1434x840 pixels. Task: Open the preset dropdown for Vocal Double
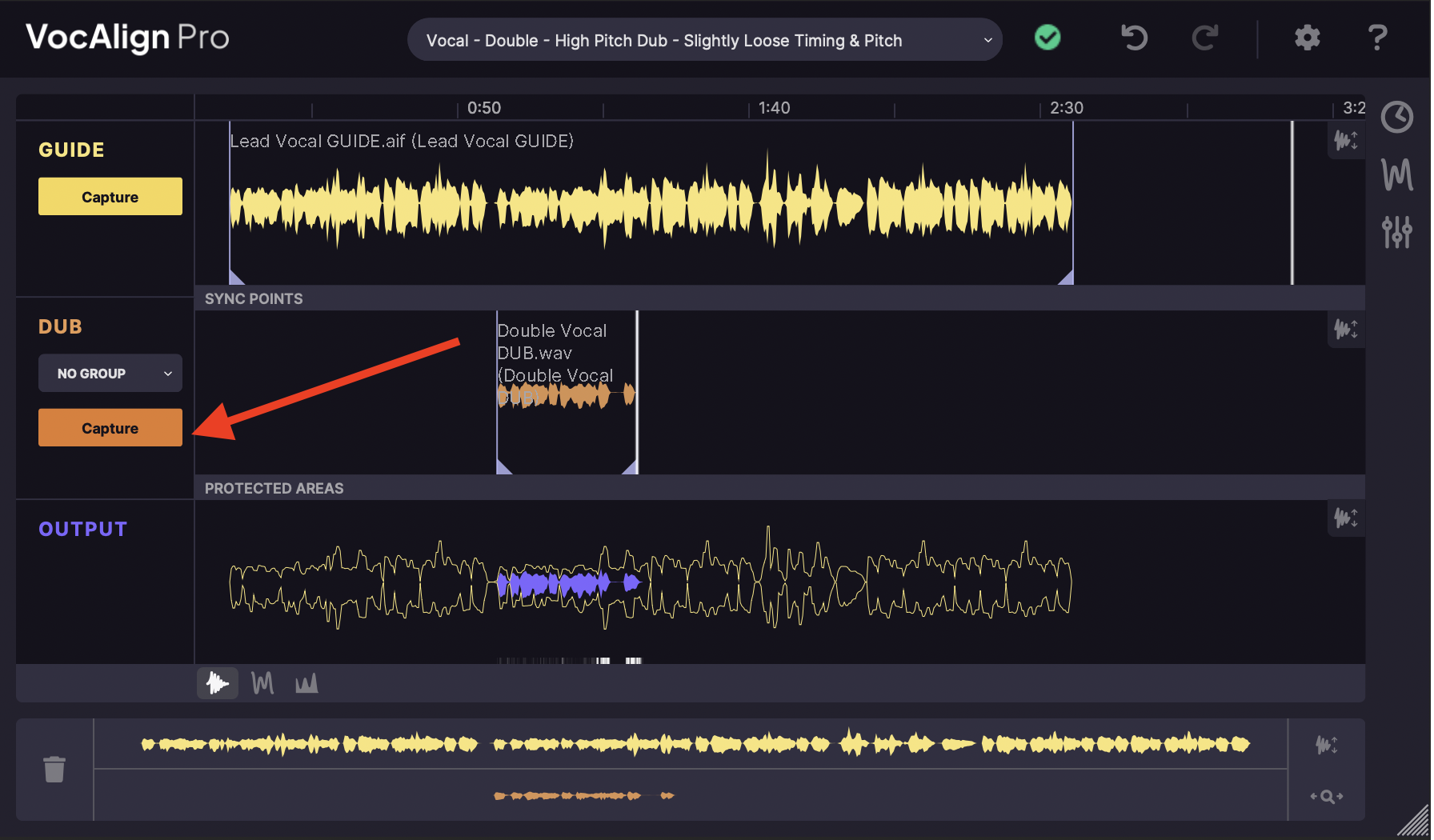(704, 40)
